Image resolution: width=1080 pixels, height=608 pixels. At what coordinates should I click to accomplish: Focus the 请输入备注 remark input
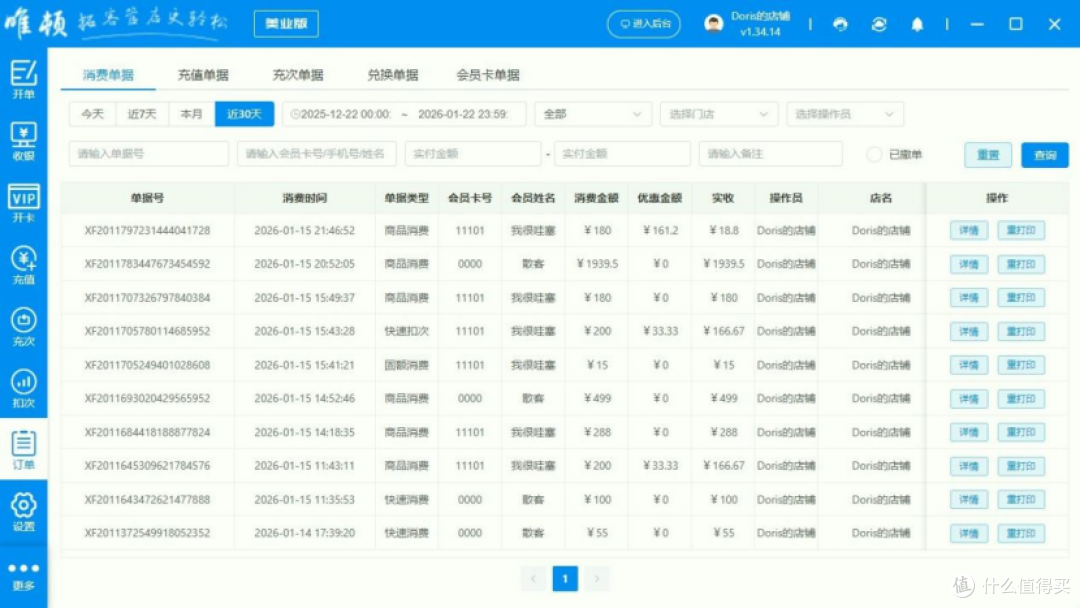point(771,154)
